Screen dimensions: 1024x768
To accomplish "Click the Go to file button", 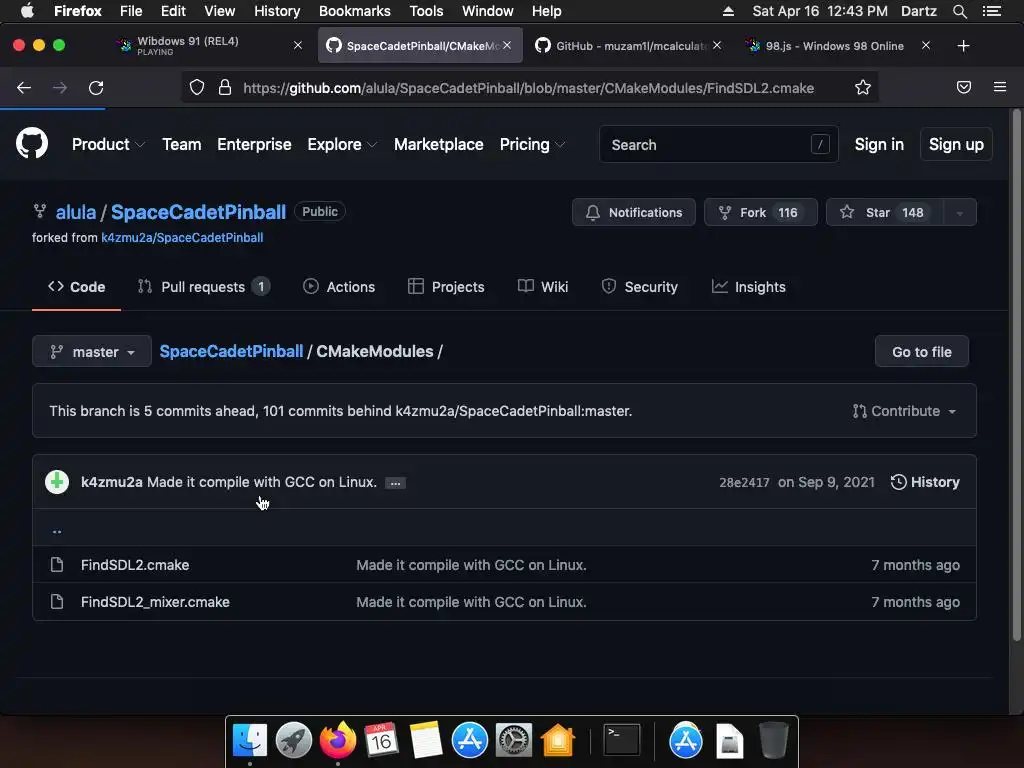I will point(921,351).
